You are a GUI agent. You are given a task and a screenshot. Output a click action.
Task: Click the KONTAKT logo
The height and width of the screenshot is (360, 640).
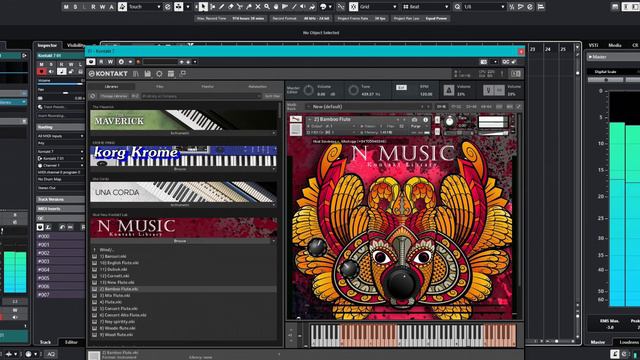108,74
